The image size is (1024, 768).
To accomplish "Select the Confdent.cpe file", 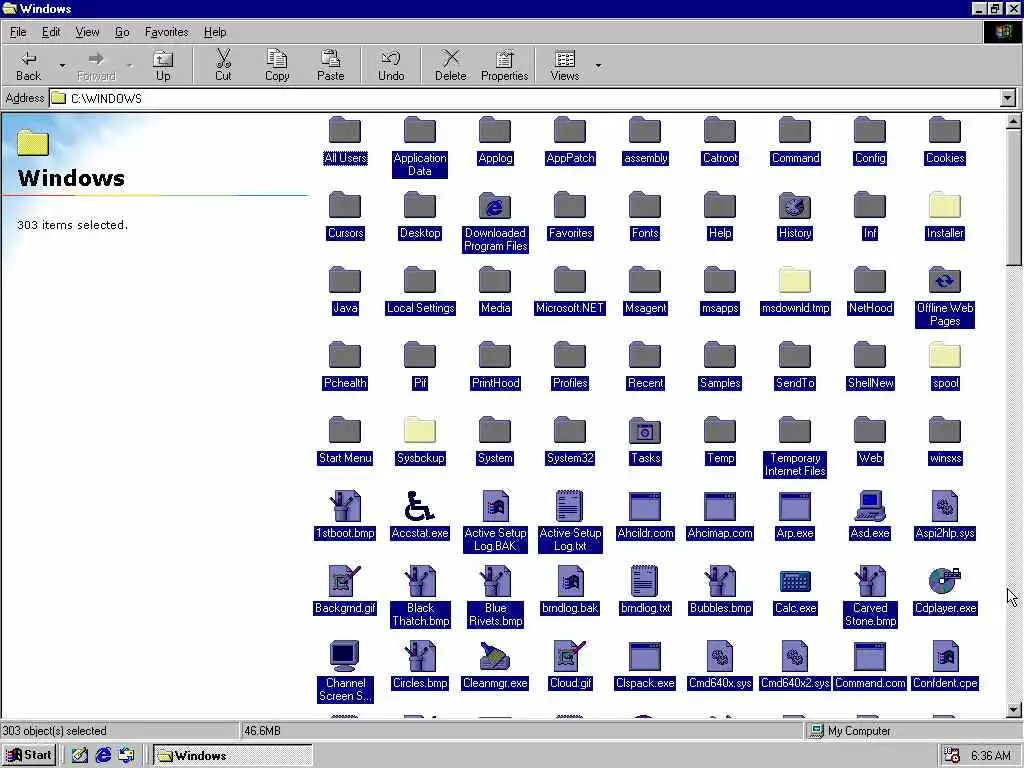I will (x=945, y=665).
